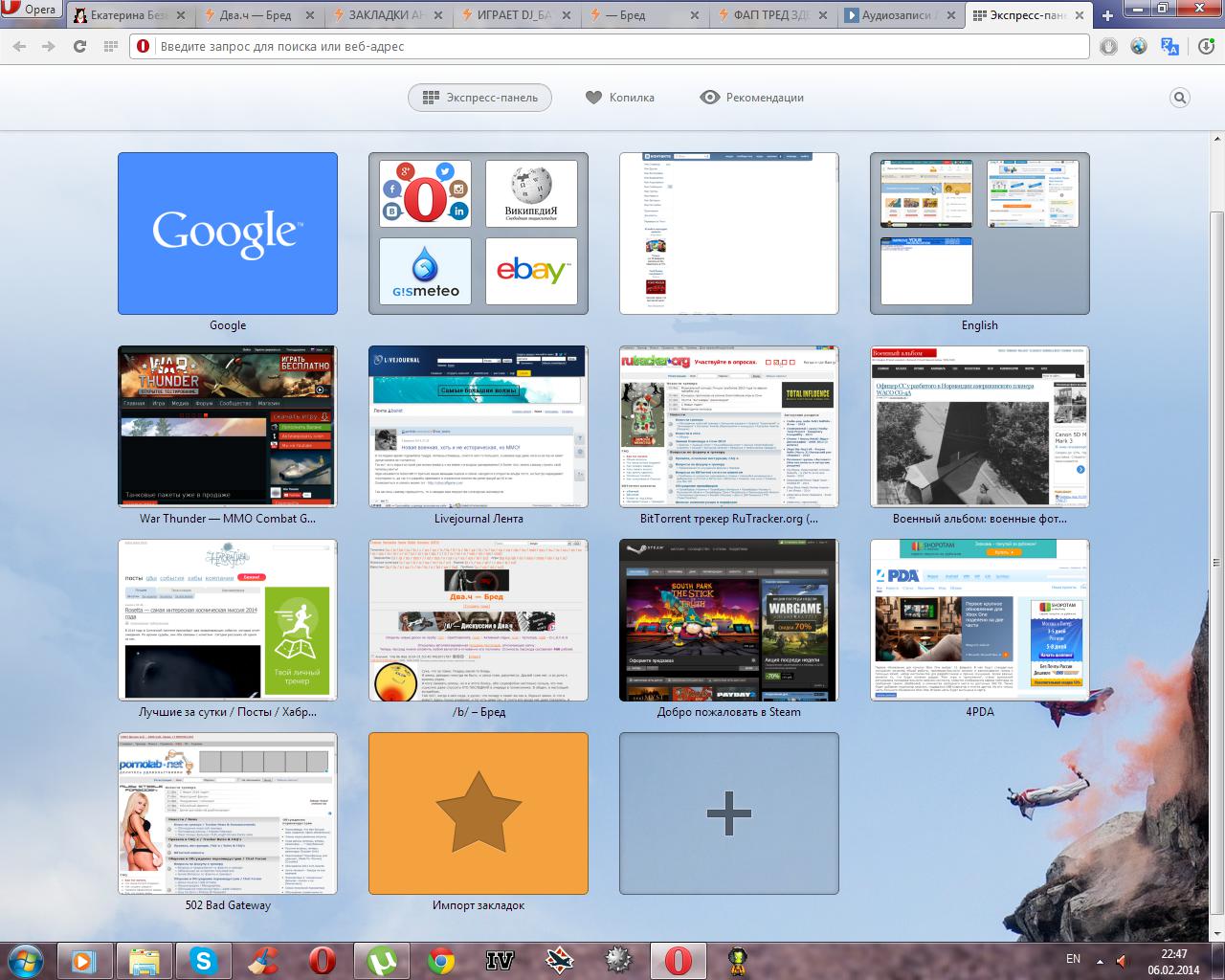Switch to the Екатерина tab

click(x=130, y=15)
